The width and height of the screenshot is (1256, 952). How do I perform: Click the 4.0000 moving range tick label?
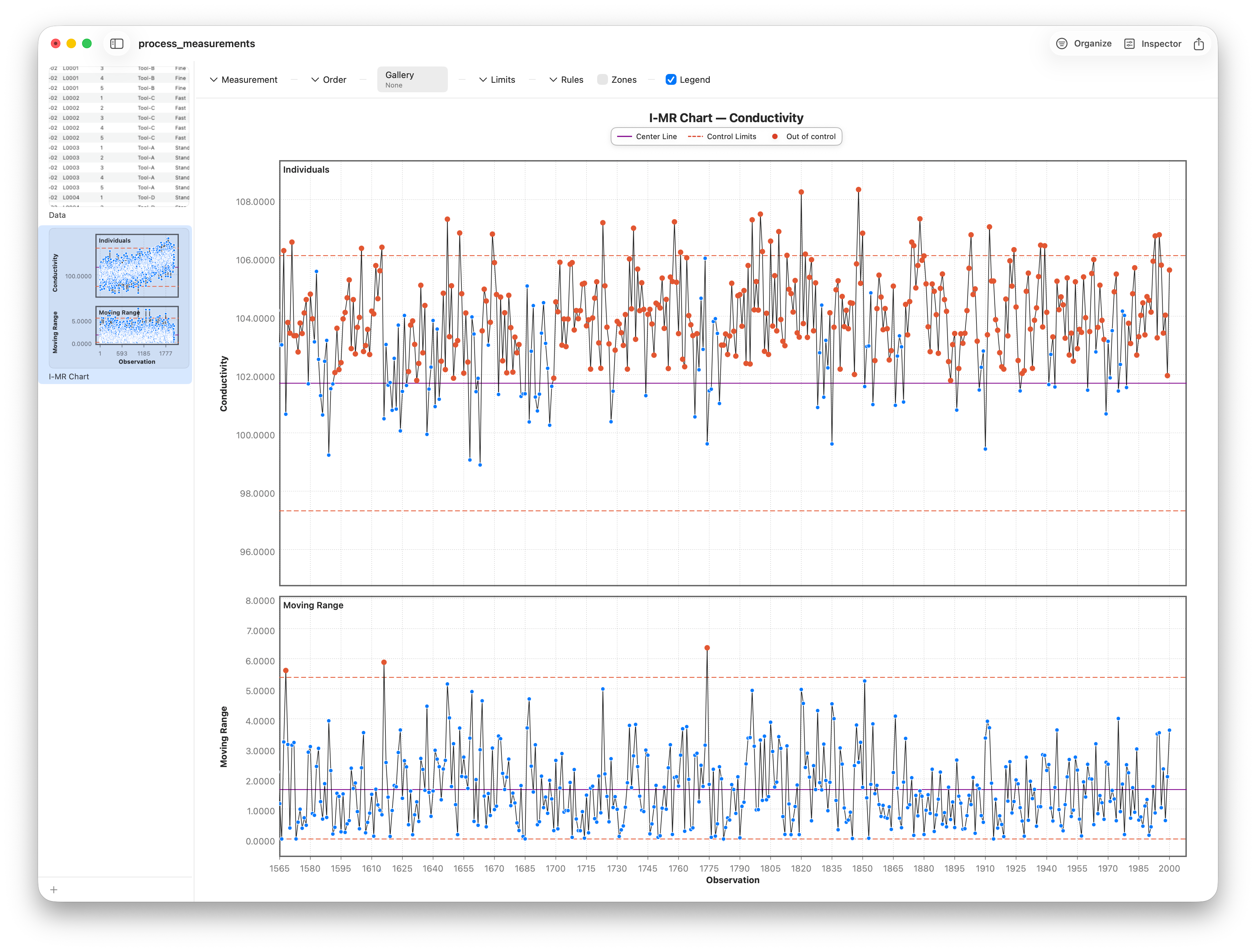(260, 721)
